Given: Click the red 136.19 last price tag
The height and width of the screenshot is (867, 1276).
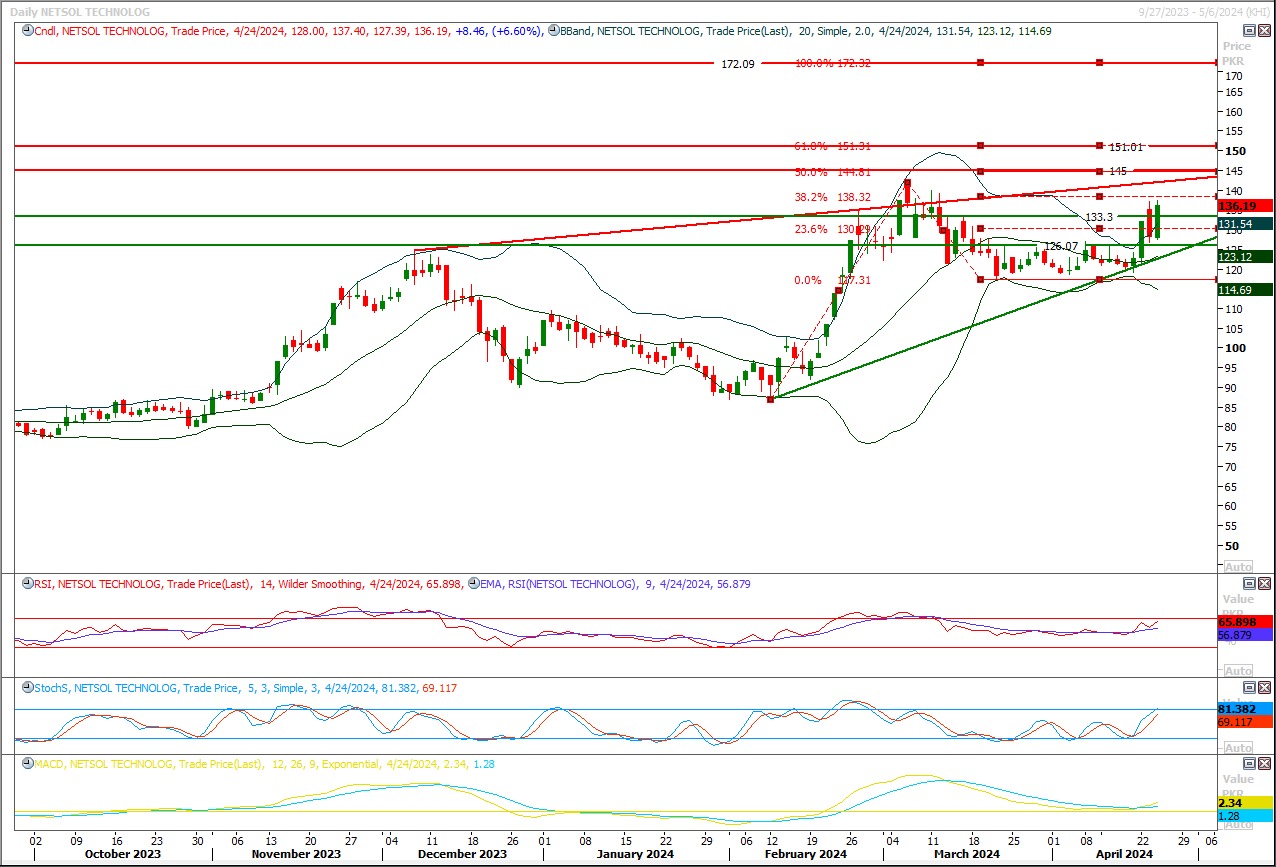Looking at the screenshot, I should click(x=1237, y=206).
